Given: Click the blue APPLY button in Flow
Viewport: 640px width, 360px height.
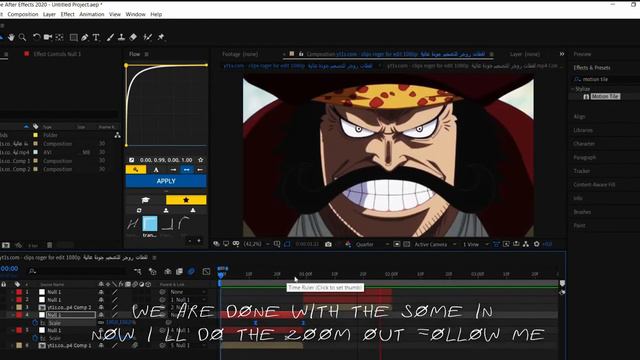Looking at the screenshot, I should click(x=166, y=181).
